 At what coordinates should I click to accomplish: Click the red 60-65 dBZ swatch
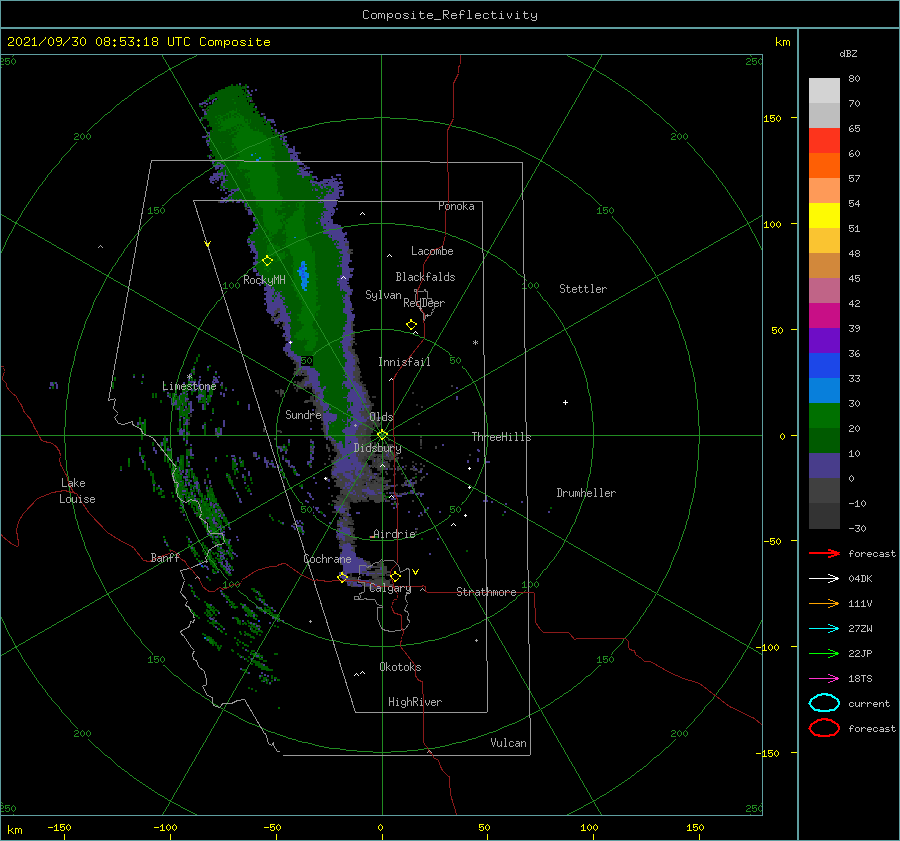click(x=824, y=141)
